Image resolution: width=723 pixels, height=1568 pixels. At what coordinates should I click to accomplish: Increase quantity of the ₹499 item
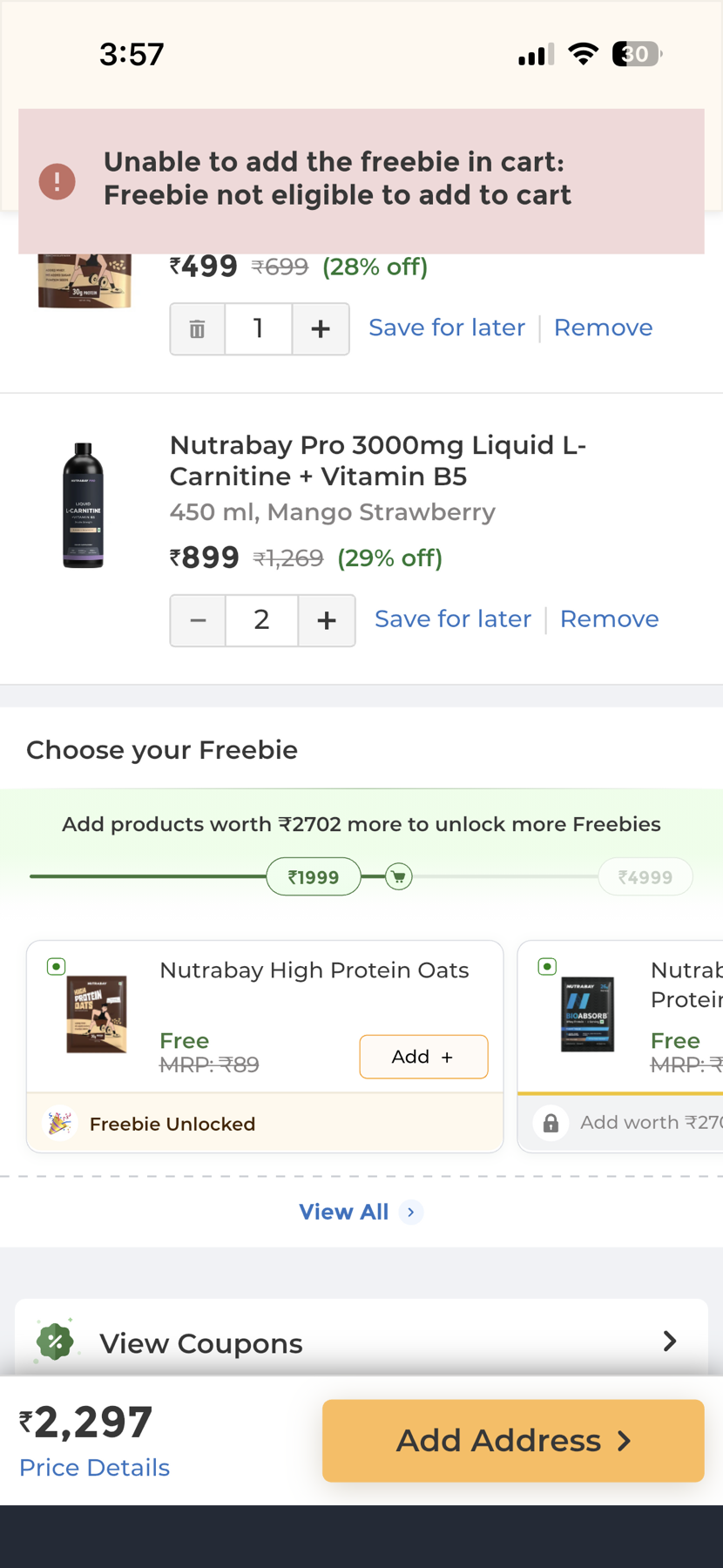pos(321,329)
